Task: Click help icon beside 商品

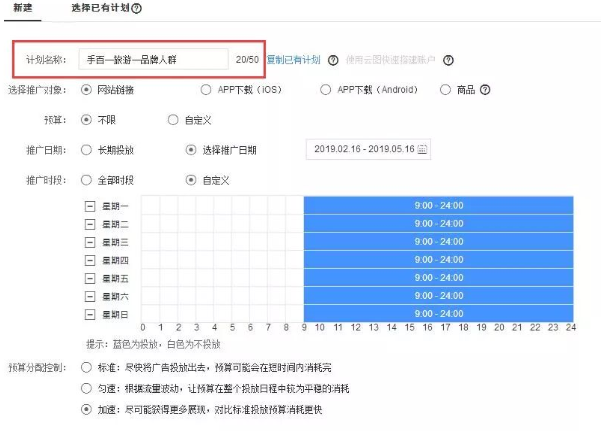Action: point(485,90)
